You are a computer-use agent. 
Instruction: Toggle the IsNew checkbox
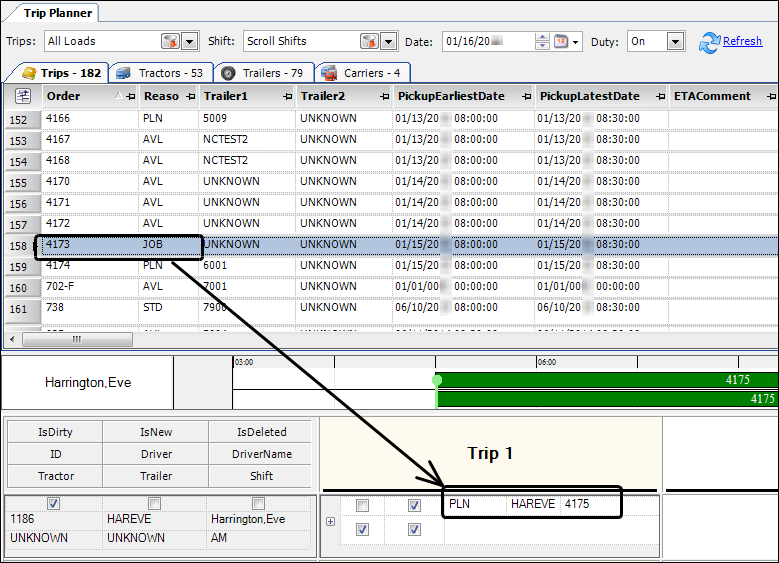click(x=154, y=503)
